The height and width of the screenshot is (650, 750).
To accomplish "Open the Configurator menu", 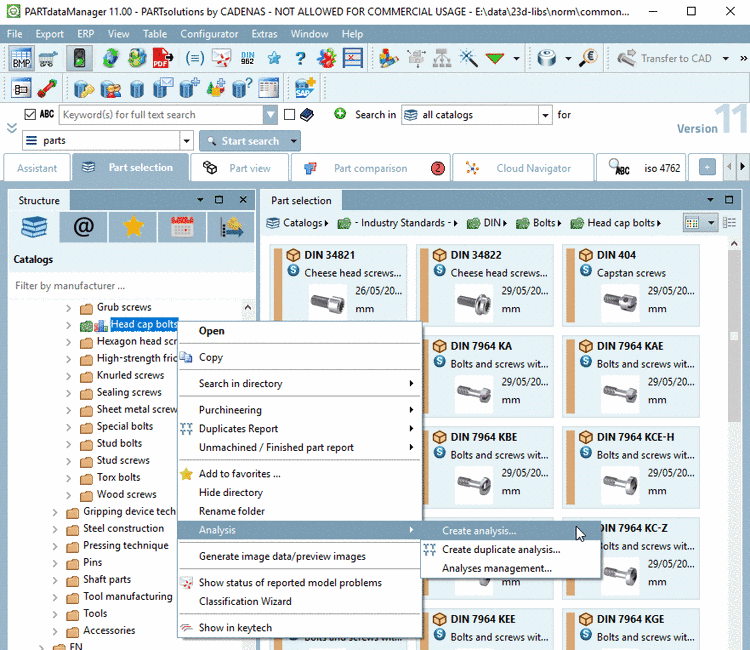I will pos(209,34).
